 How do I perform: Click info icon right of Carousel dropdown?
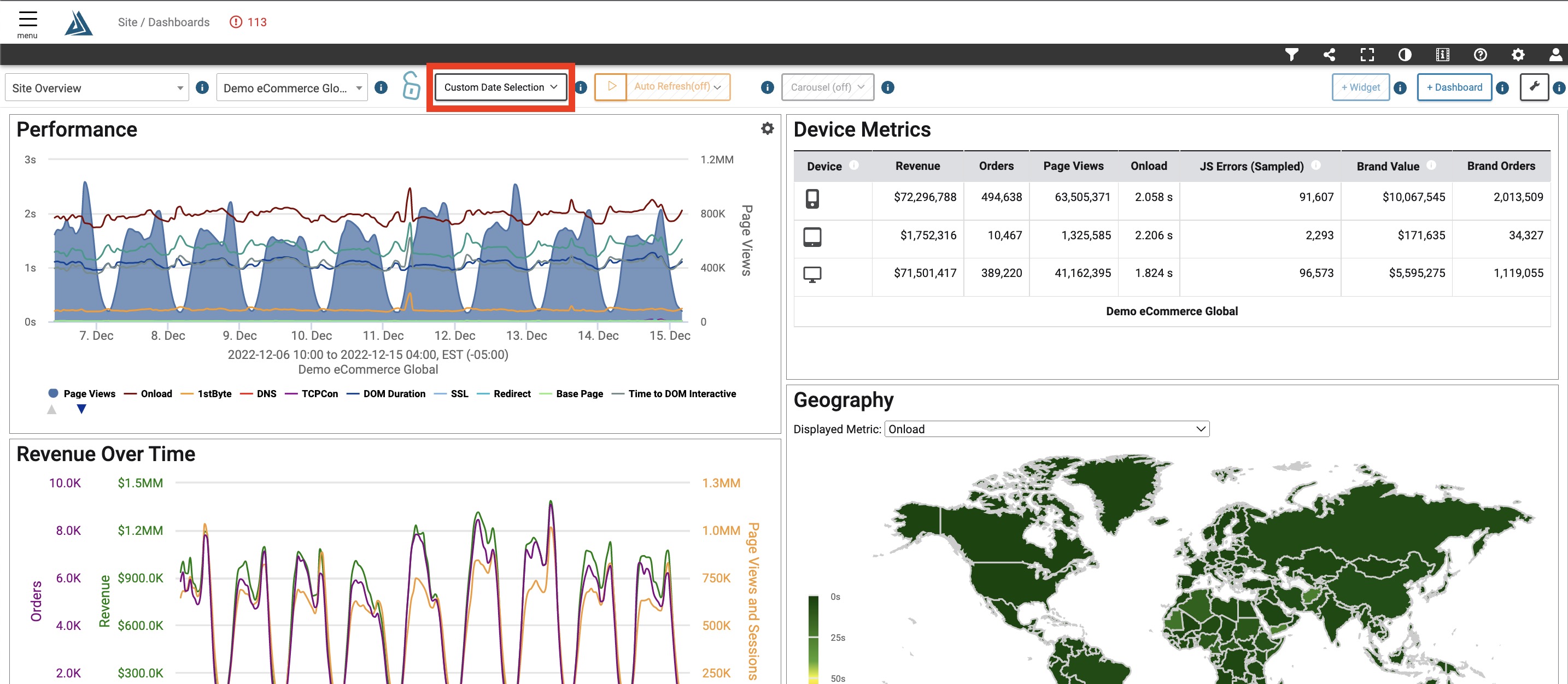(887, 87)
